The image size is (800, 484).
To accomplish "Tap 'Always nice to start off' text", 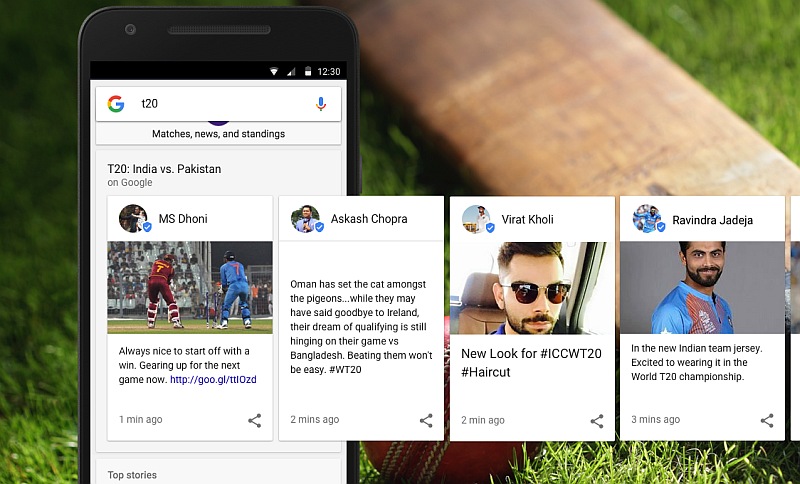I will [x=188, y=365].
